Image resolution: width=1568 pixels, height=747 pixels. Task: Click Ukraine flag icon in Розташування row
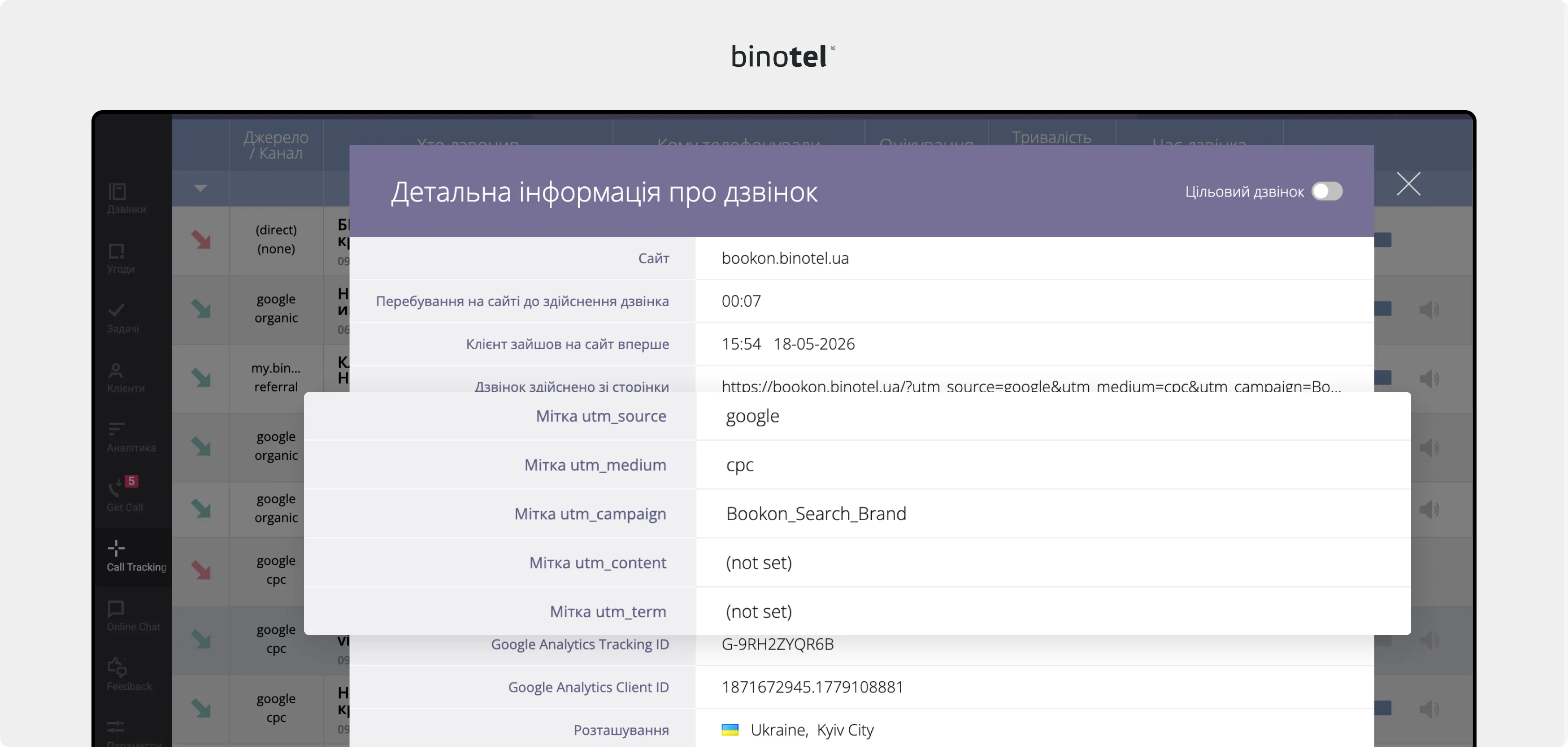click(730, 729)
